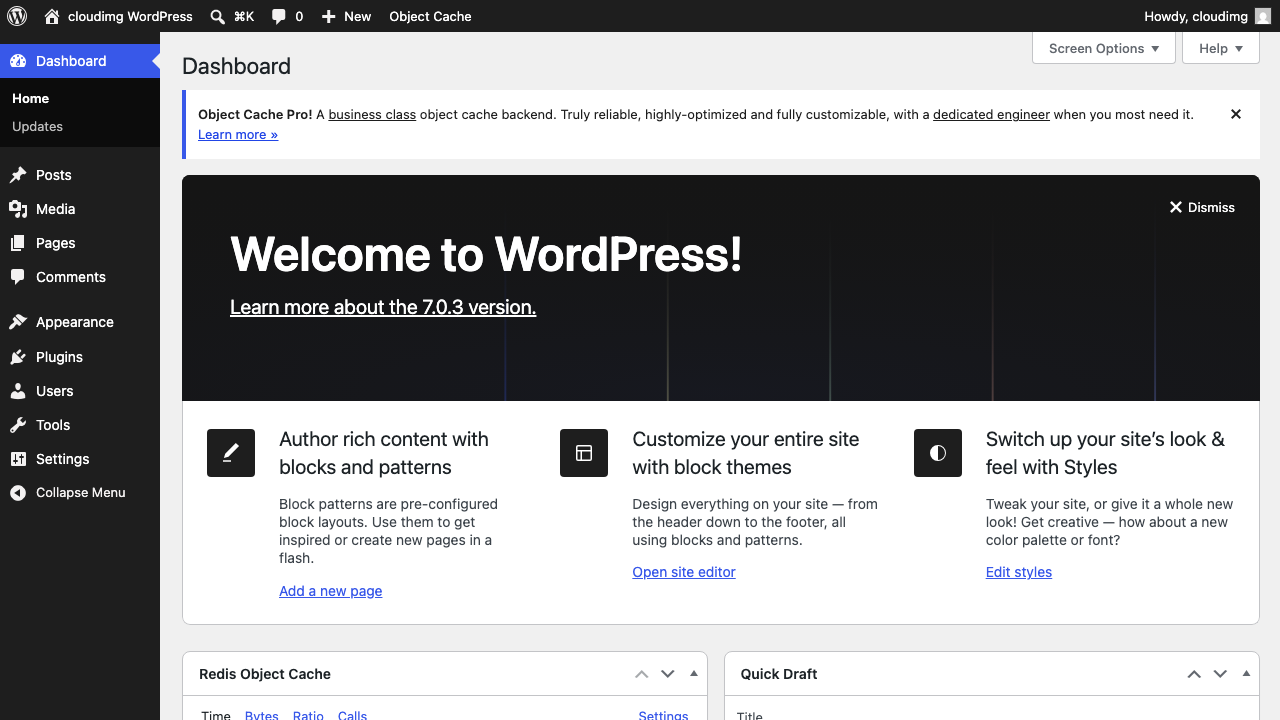Expand the Help dropdown tab

pyautogui.click(x=1221, y=48)
